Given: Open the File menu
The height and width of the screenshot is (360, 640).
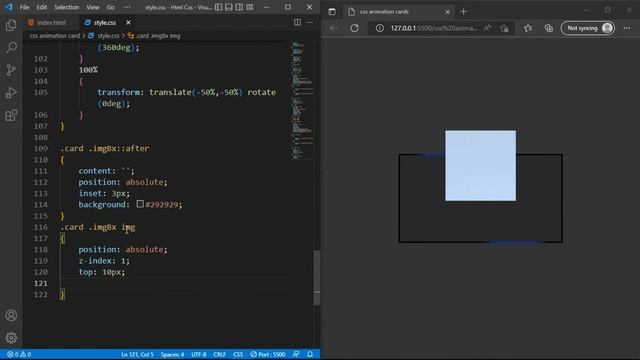Looking at the screenshot, I should tap(24, 7).
